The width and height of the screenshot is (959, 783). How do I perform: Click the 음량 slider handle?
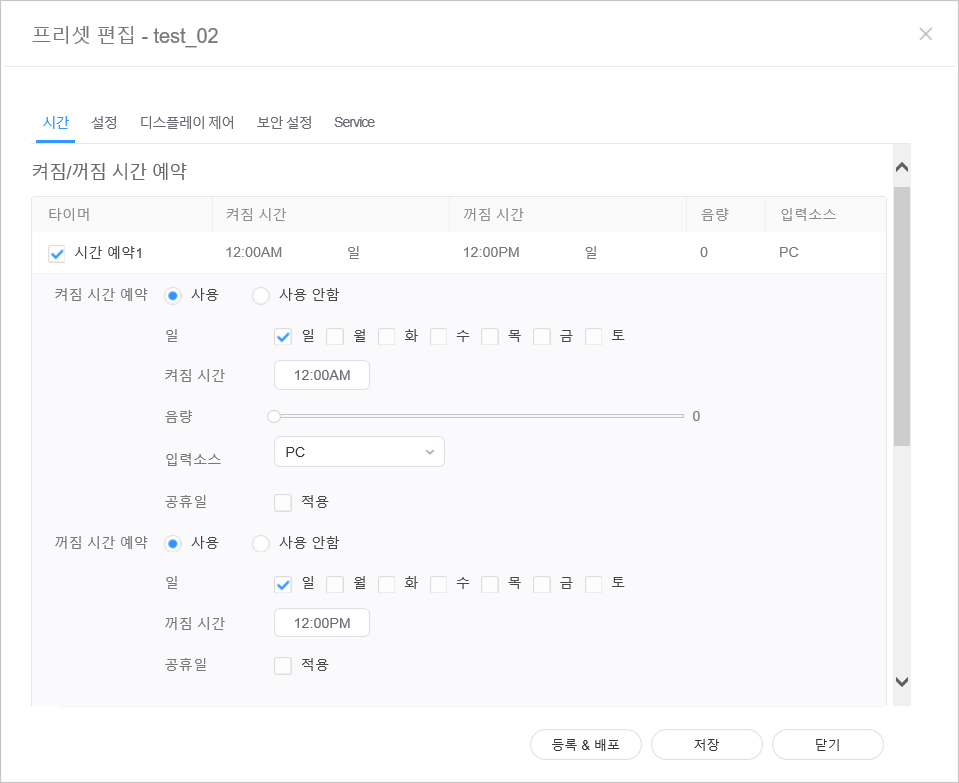(274, 416)
